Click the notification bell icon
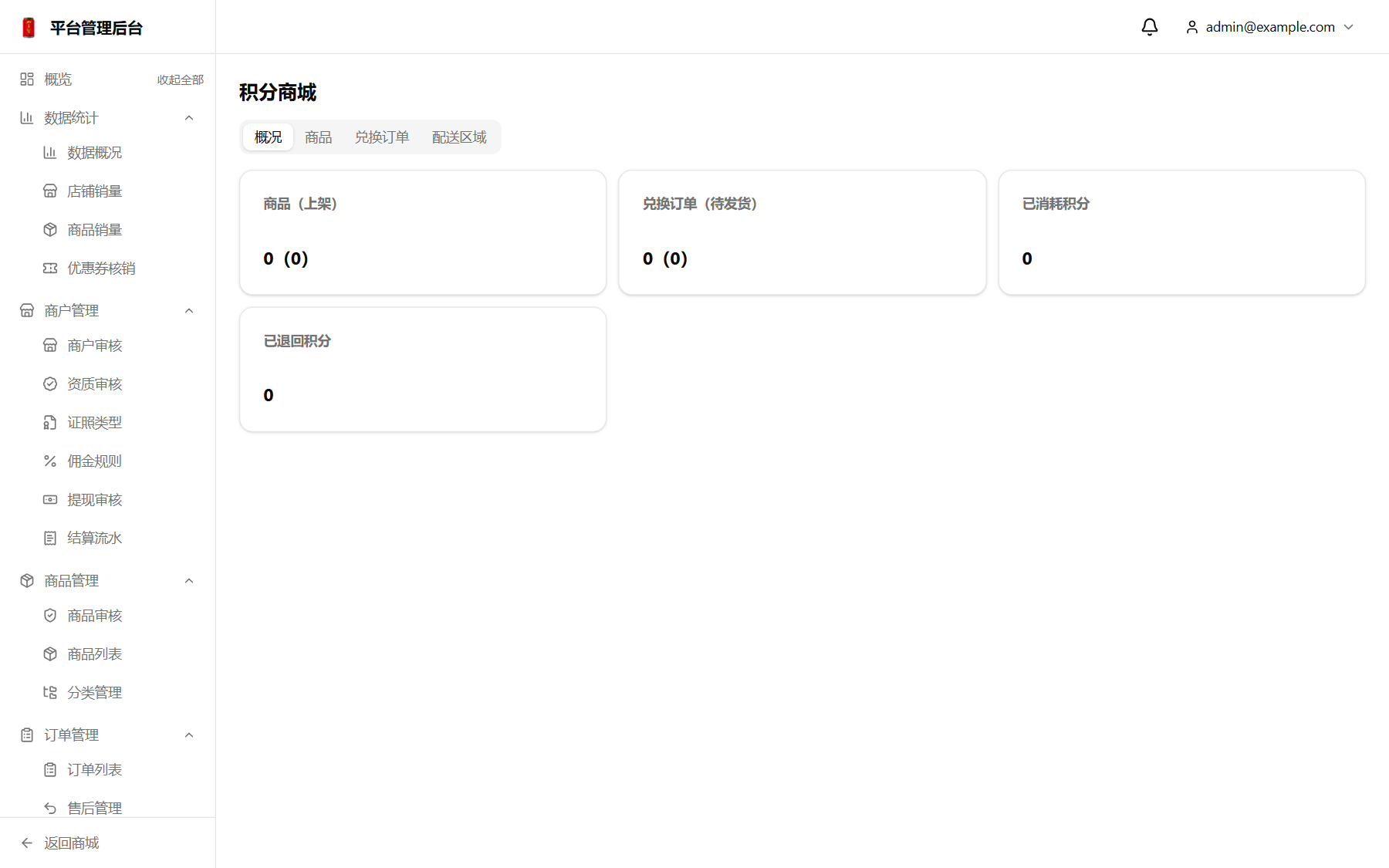The height and width of the screenshot is (868, 1389). [x=1149, y=27]
